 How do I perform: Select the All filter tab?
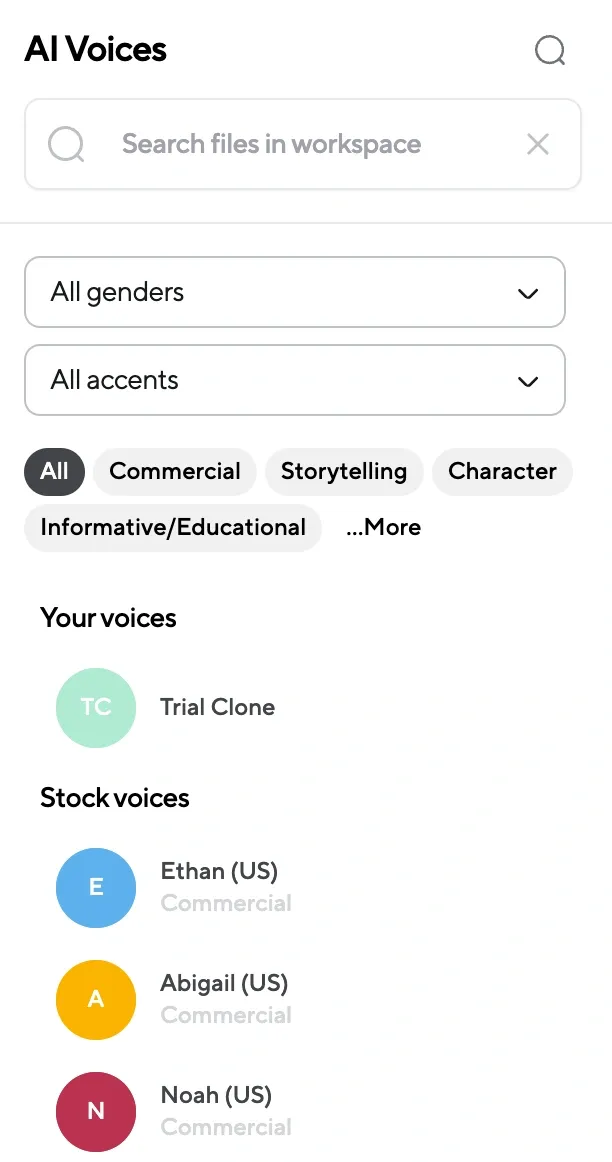coord(53,471)
